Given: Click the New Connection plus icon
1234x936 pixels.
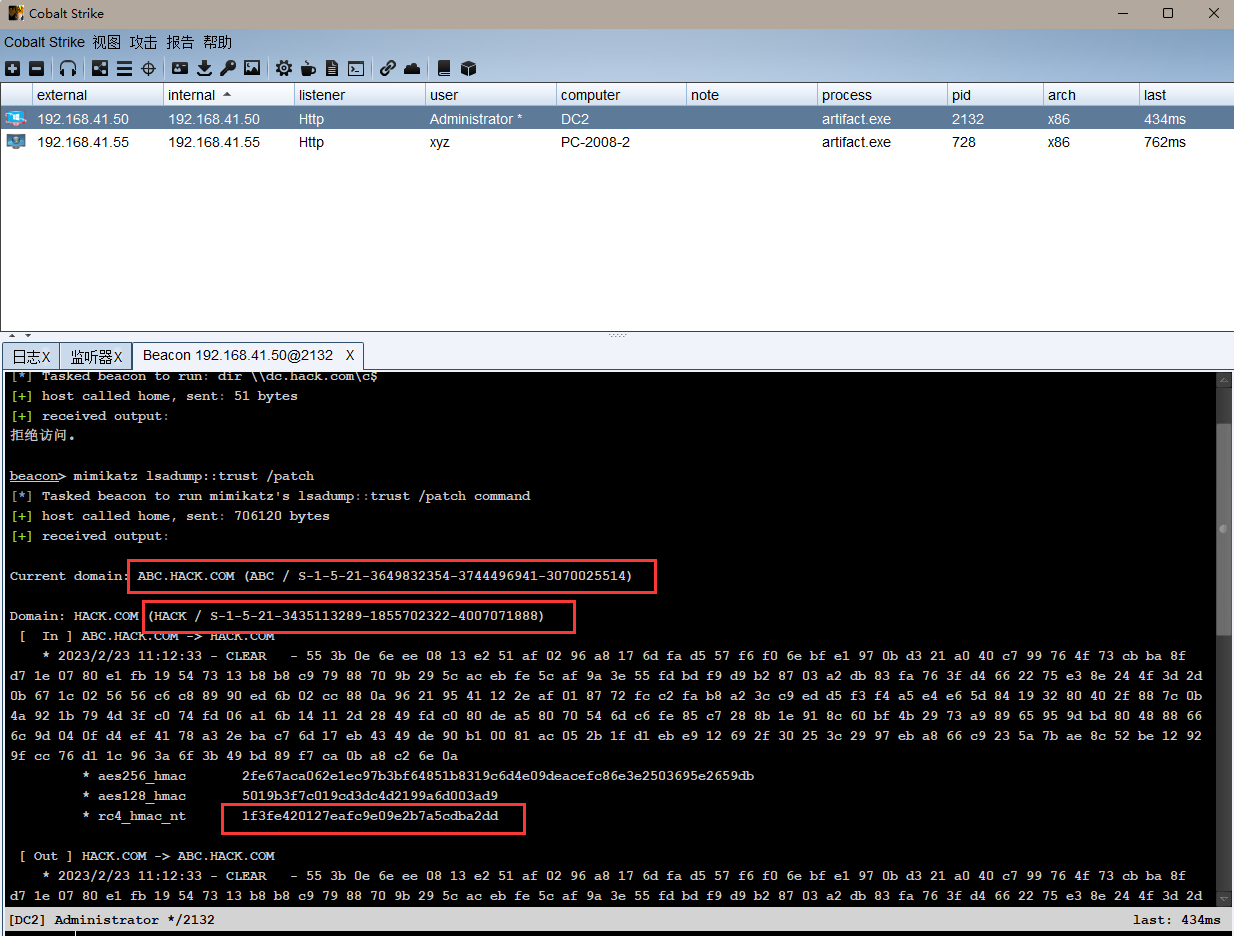Looking at the screenshot, I should point(12,68).
